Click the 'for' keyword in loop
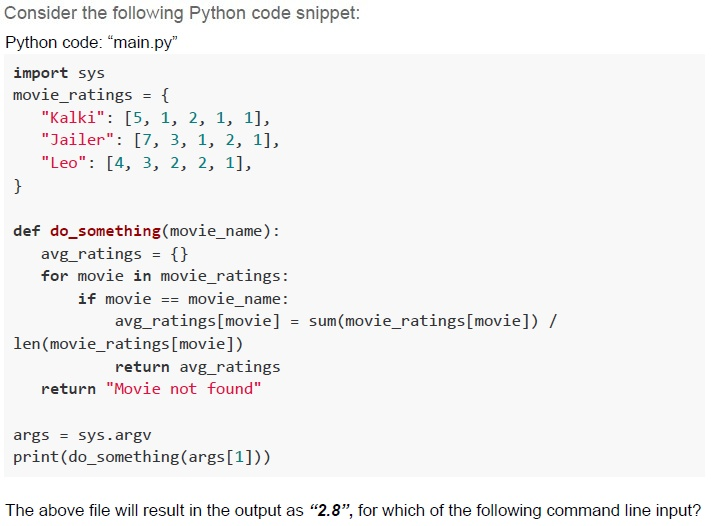714x526 pixels. [x=55, y=276]
